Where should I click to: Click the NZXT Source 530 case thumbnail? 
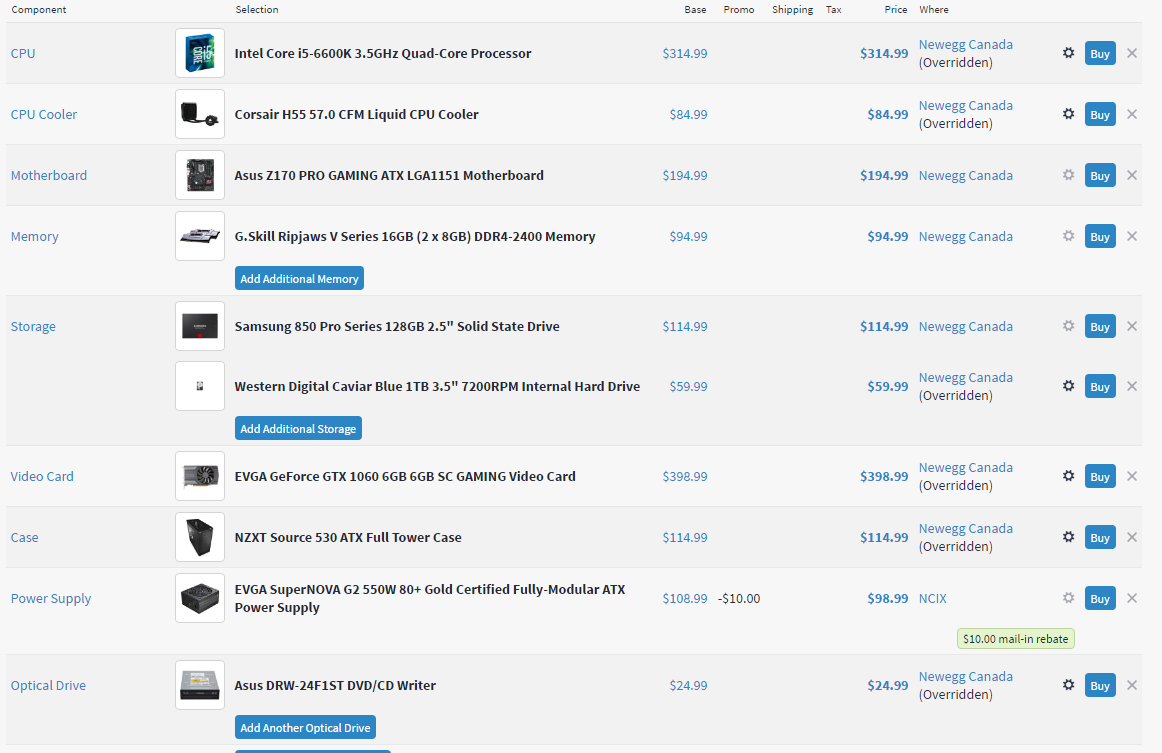point(200,537)
